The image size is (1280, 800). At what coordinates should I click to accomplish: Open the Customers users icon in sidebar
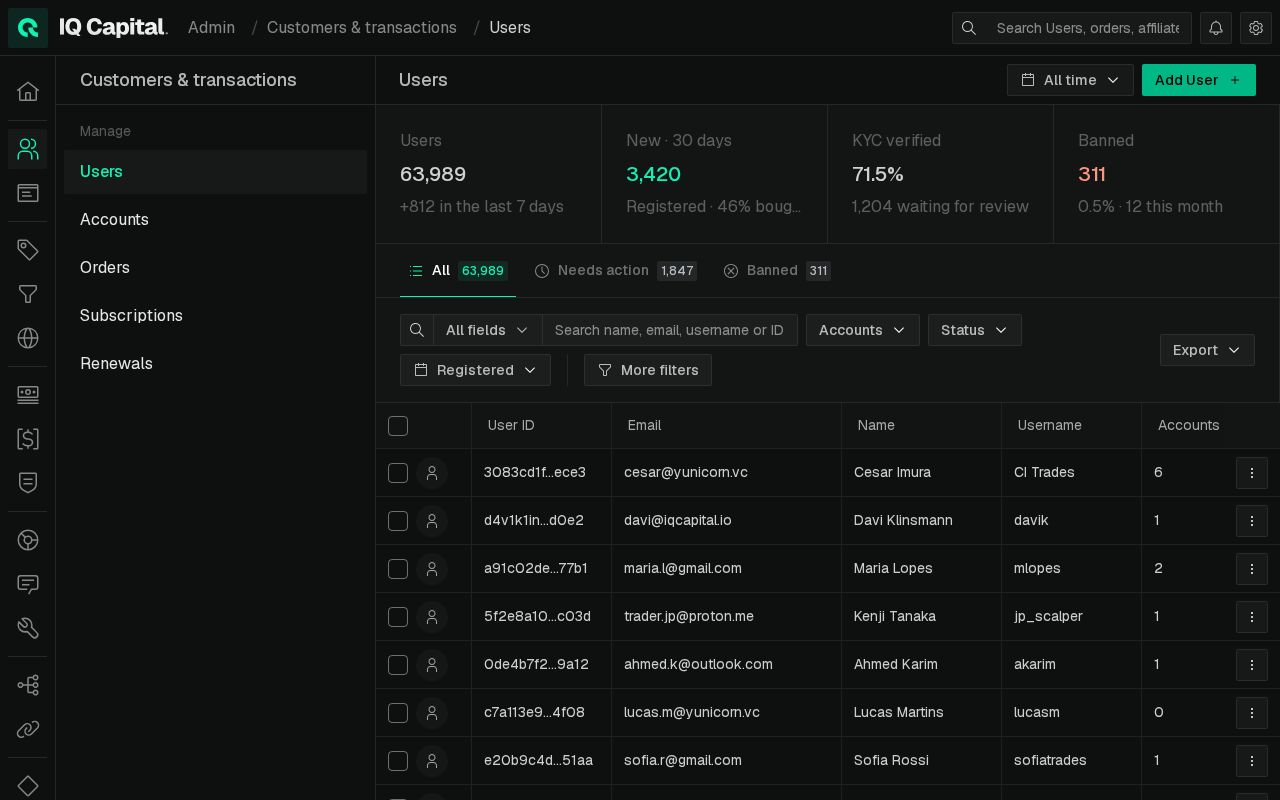[28, 149]
